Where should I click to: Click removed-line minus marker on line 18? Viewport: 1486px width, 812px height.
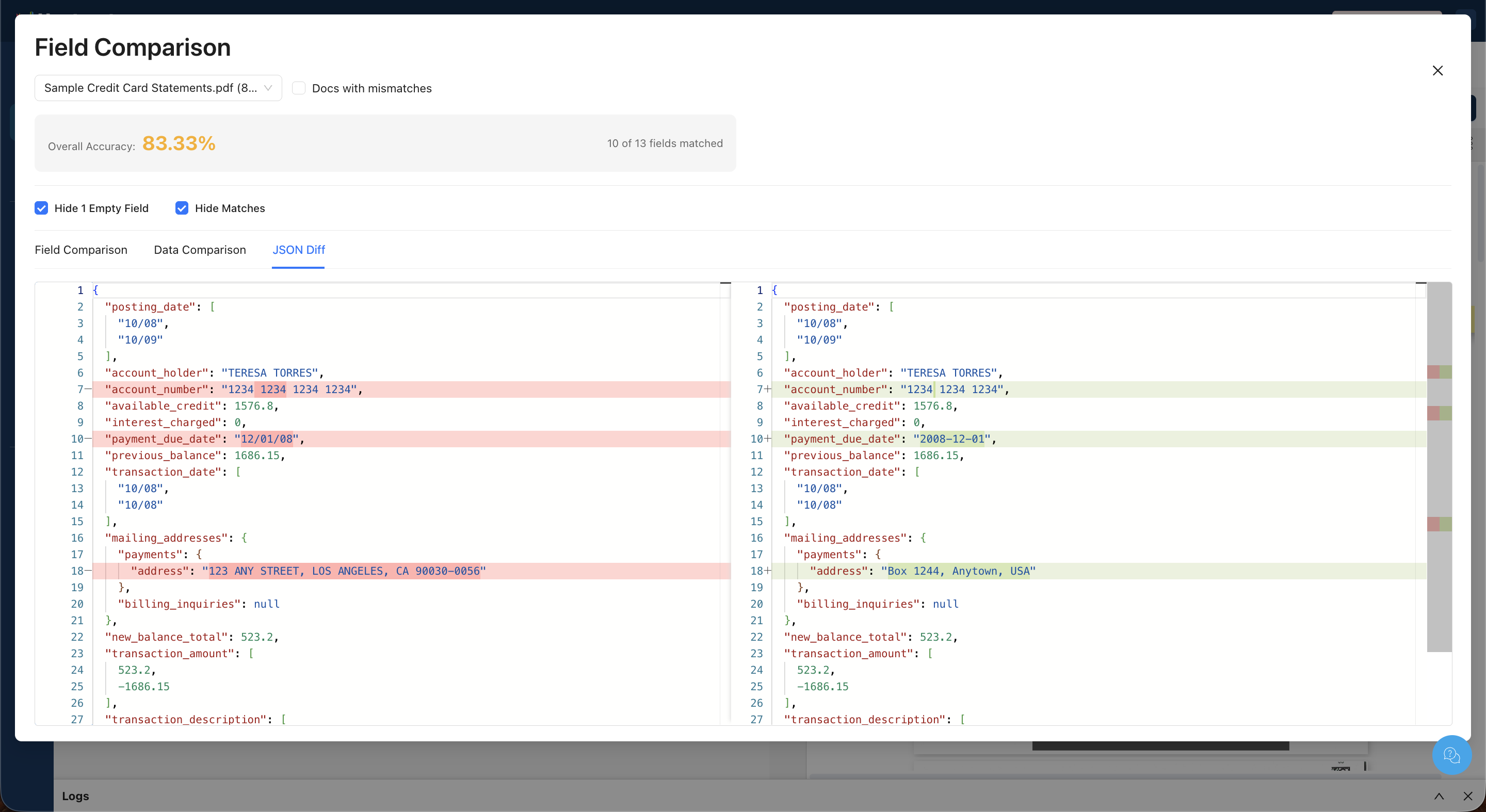click(x=88, y=571)
